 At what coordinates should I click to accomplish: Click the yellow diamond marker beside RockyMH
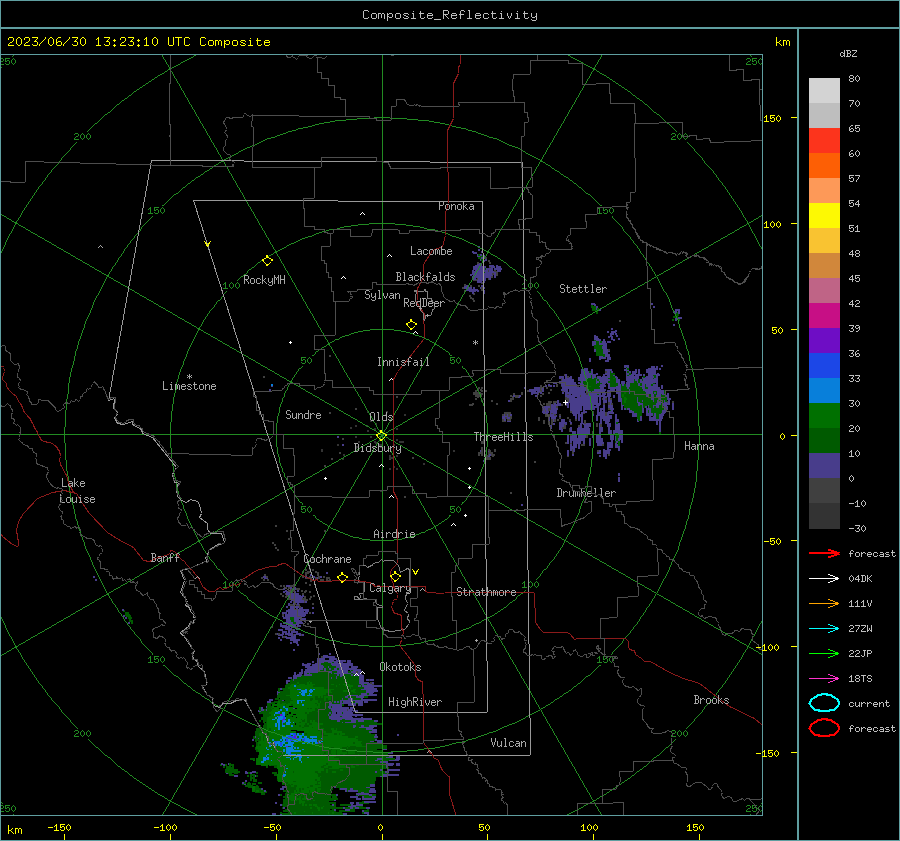pos(267,261)
